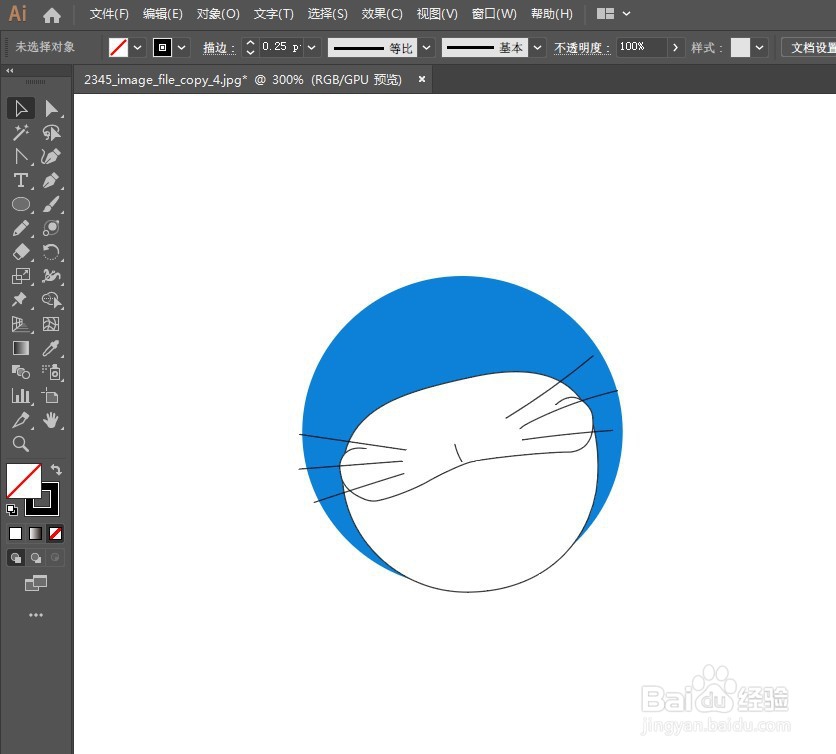Select the Warp tool
This screenshot has height=754, width=836.
pos(51,276)
